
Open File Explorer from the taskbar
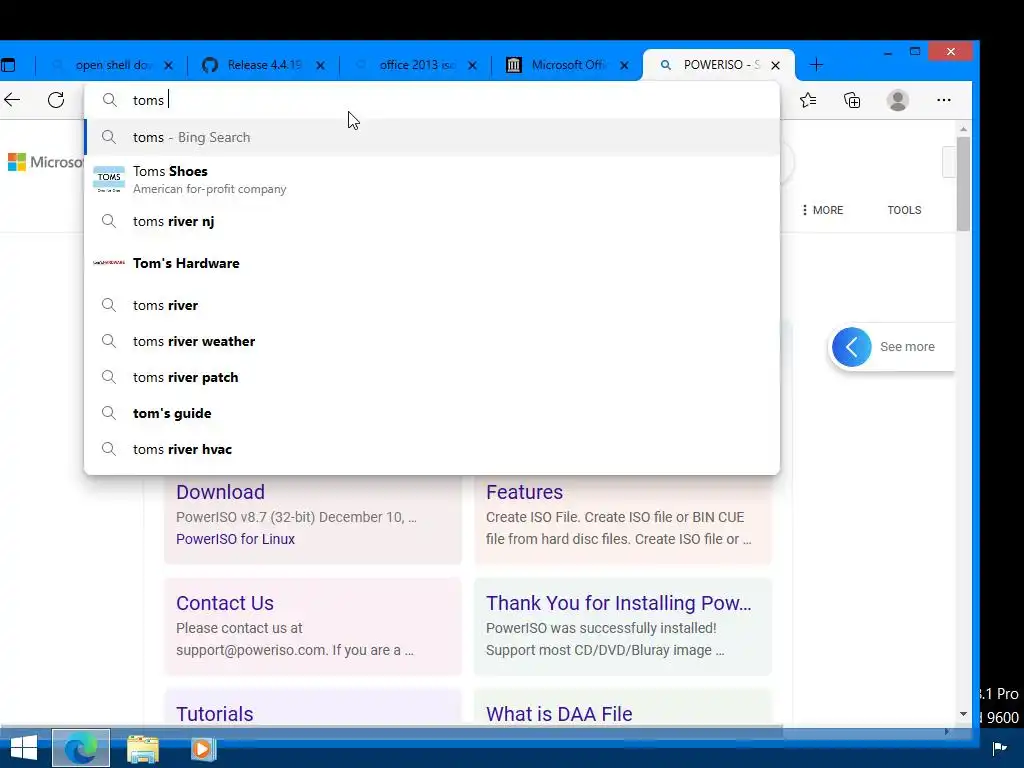coord(143,749)
